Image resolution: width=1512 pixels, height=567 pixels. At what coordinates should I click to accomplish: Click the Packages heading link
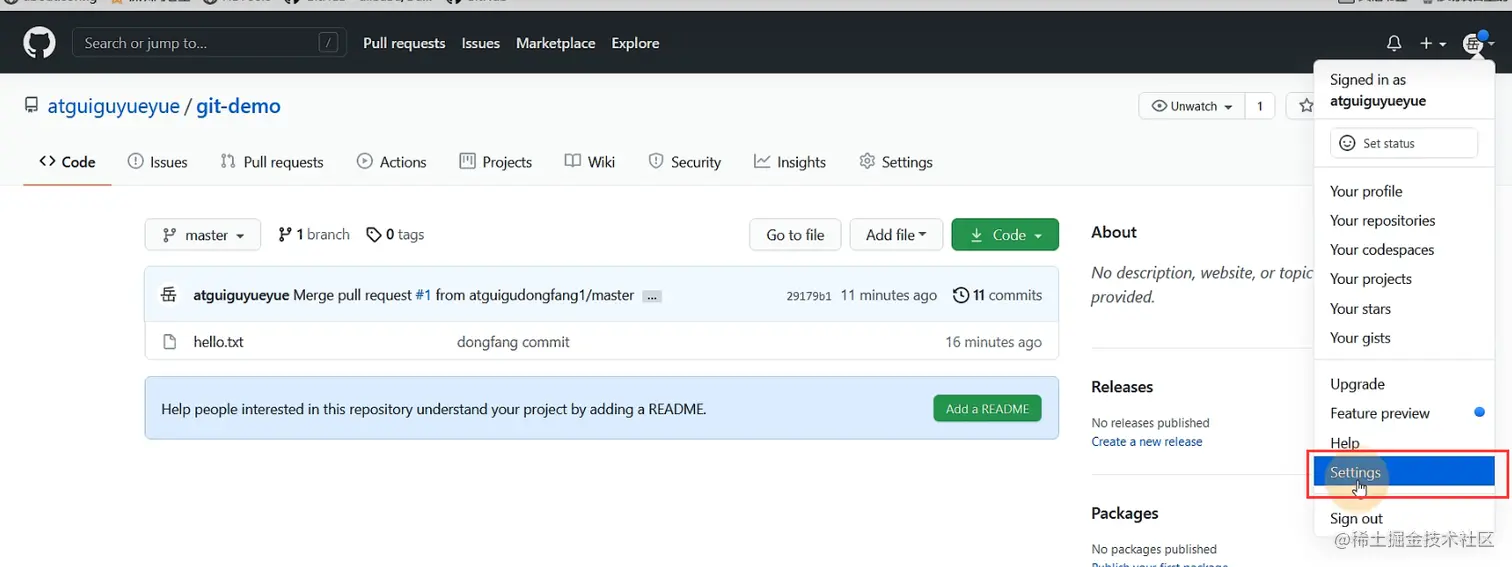pos(1124,513)
